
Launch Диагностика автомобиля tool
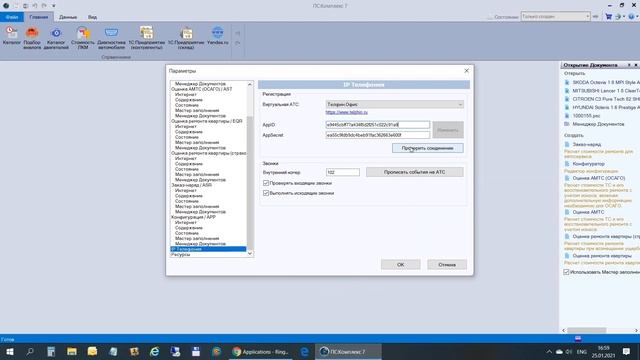[x=111, y=38]
